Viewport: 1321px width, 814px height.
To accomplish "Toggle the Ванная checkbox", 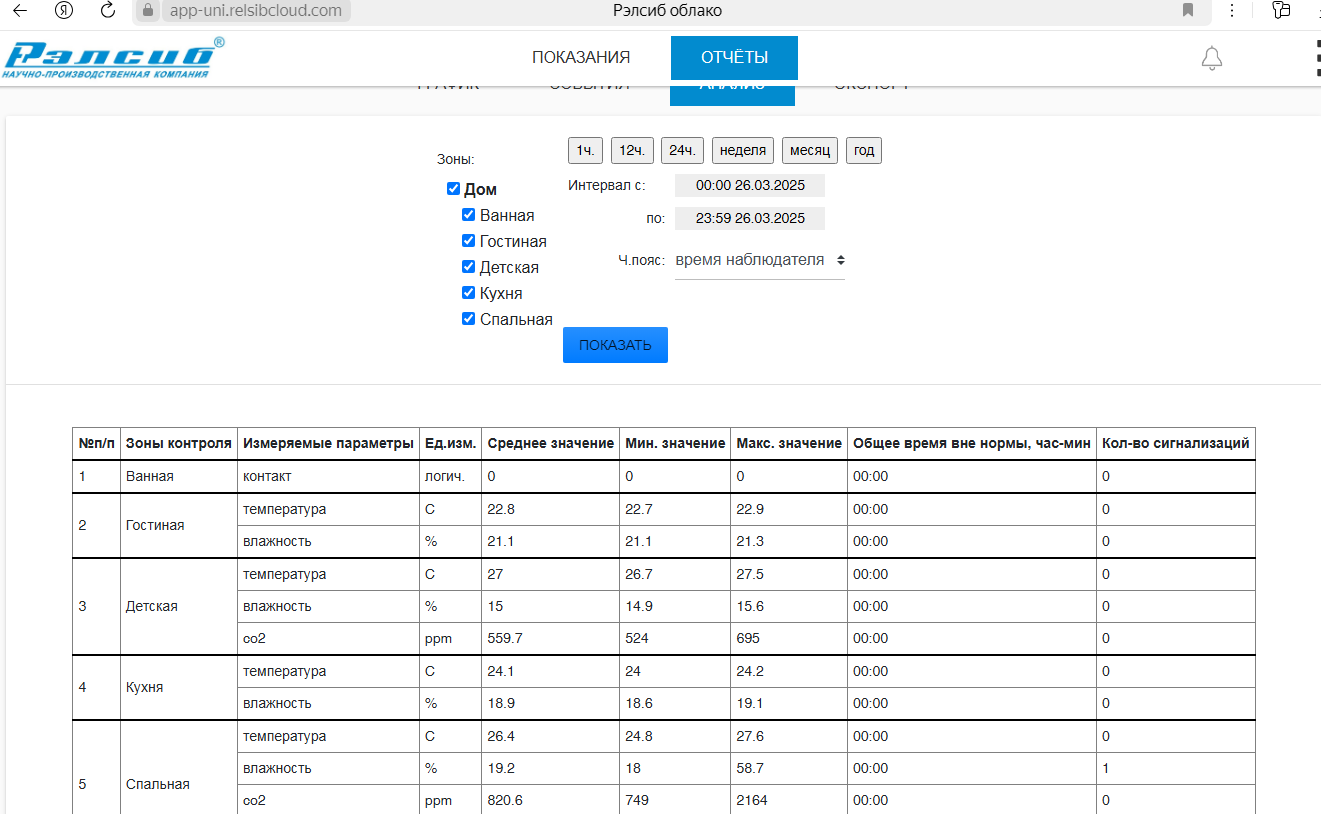I will tap(468, 215).
